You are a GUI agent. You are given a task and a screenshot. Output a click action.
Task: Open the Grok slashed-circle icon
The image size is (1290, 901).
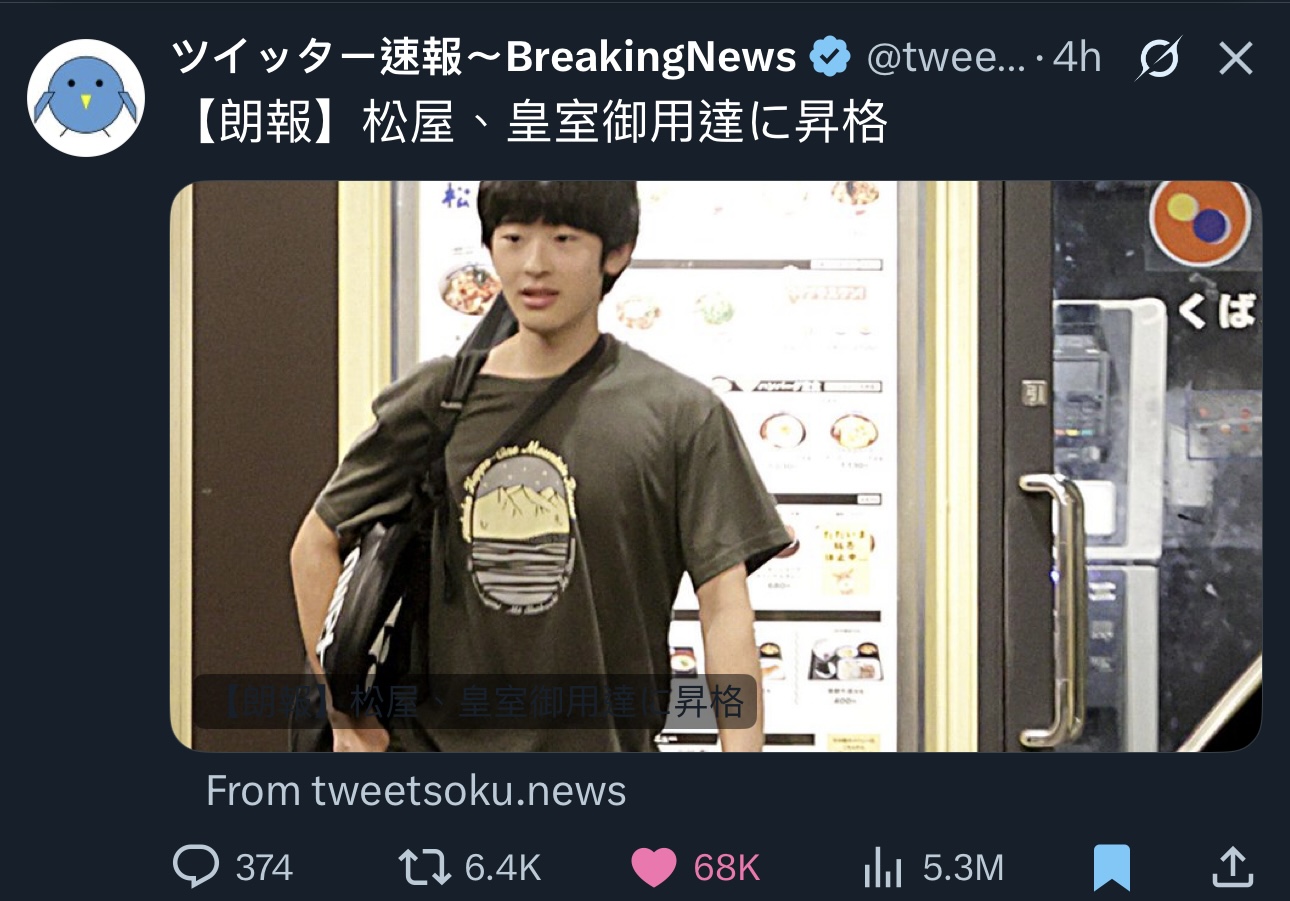(1159, 60)
